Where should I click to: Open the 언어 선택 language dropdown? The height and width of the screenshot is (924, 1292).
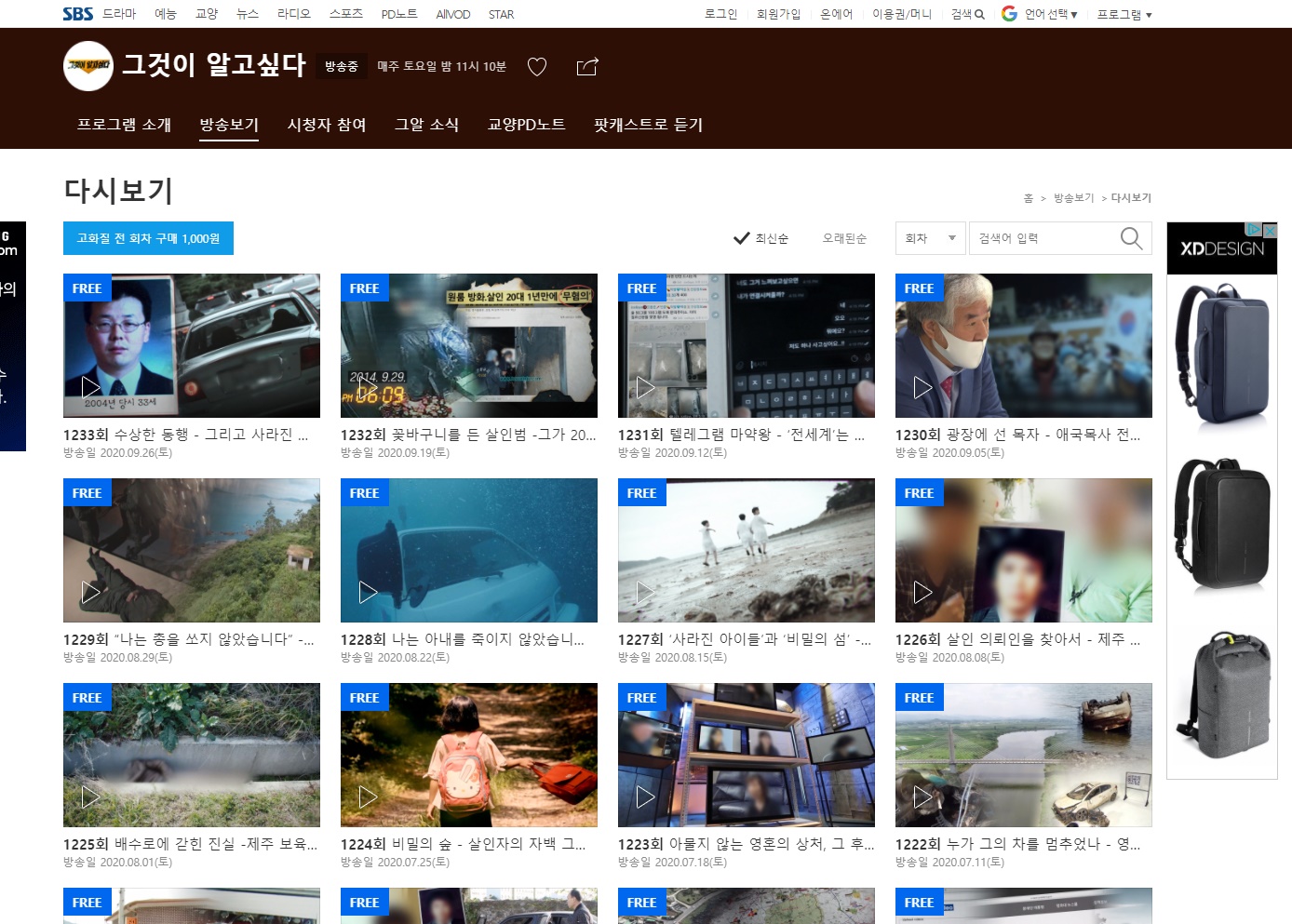1051,14
